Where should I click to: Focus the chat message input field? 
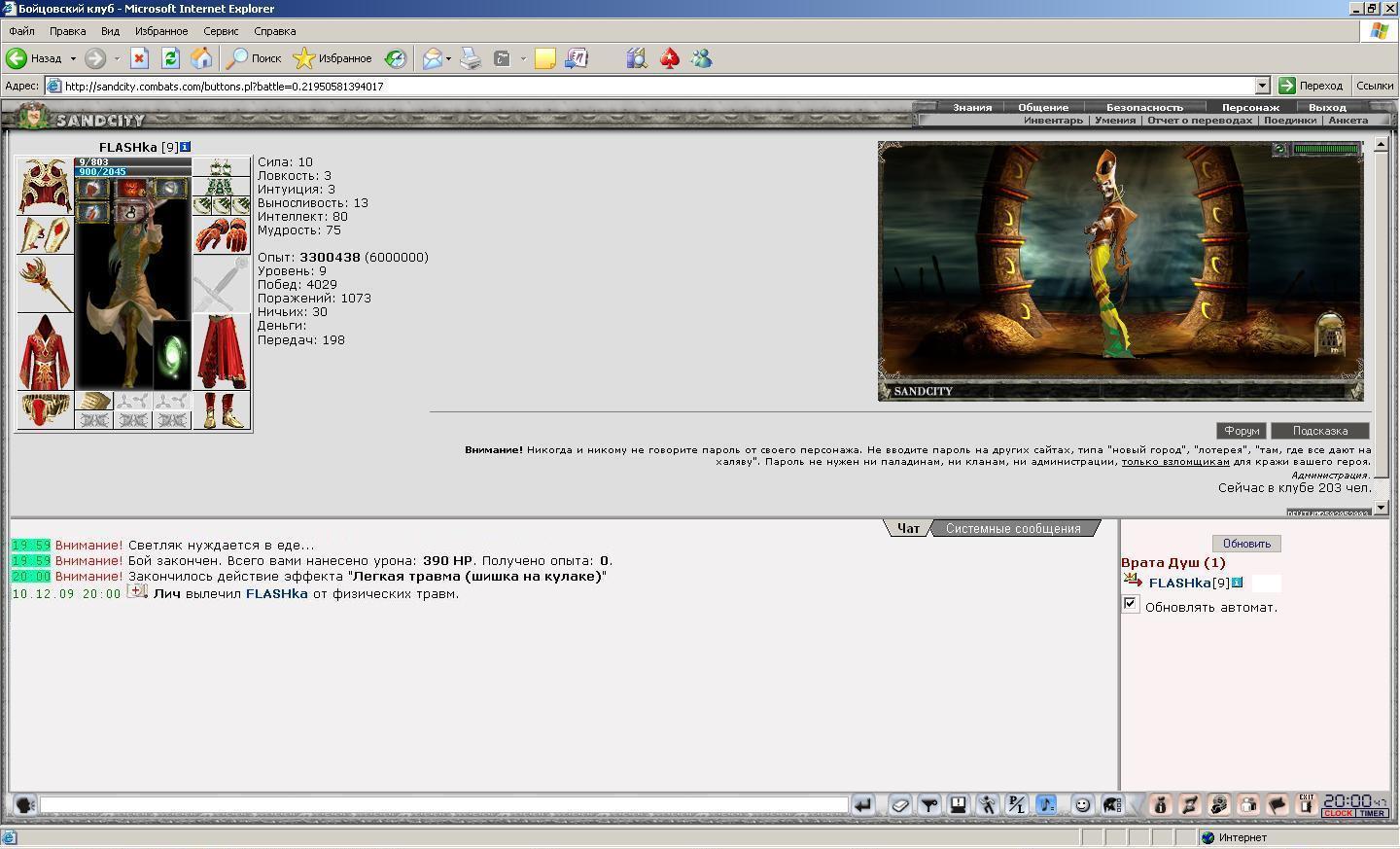click(444, 804)
